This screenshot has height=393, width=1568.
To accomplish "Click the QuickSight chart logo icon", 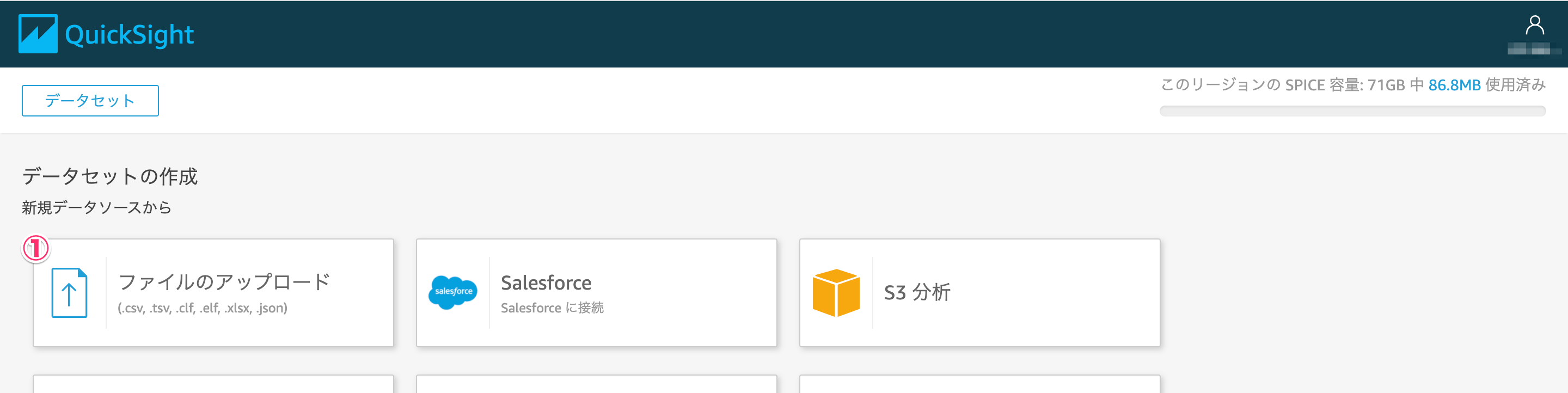I will click(38, 34).
